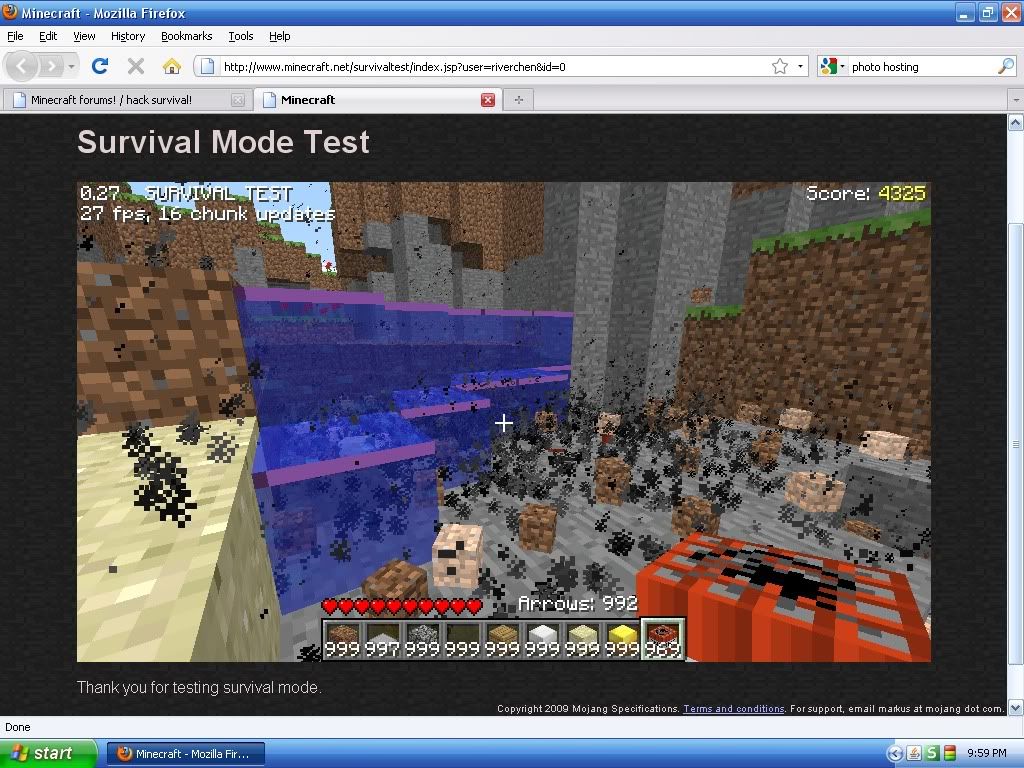1024x768 pixels.
Task: Open the address bar history dropdown
Action: tap(801, 66)
